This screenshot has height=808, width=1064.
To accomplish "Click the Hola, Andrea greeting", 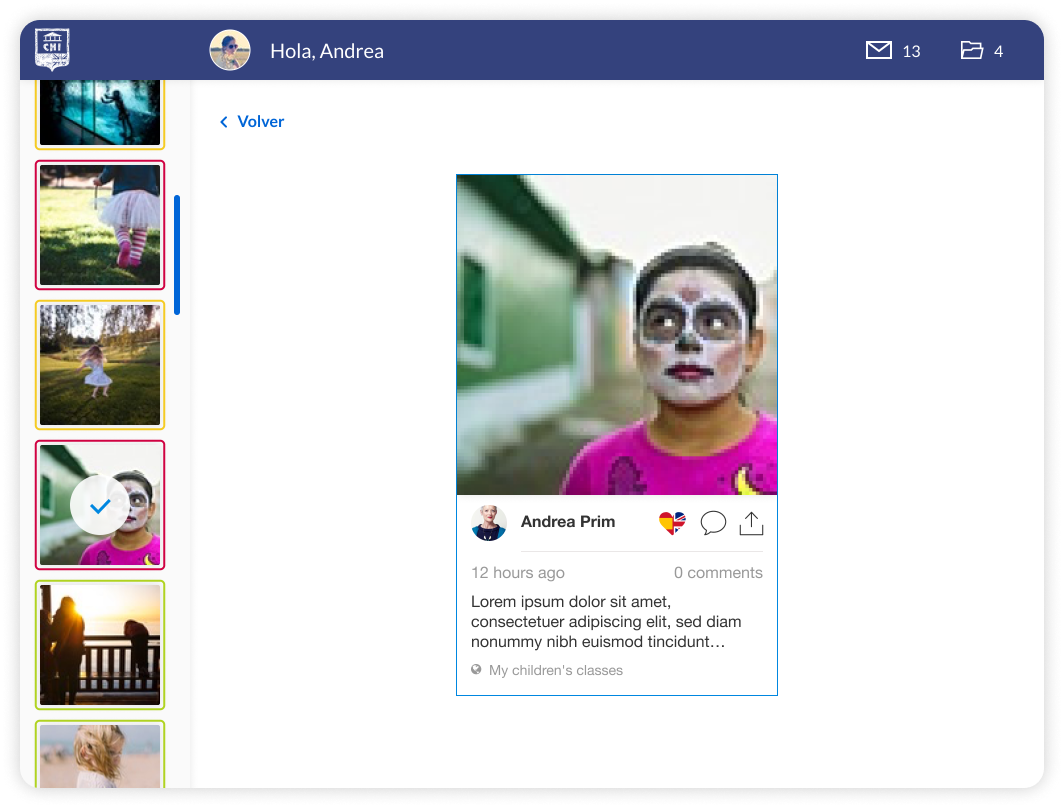I will click(327, 51).
